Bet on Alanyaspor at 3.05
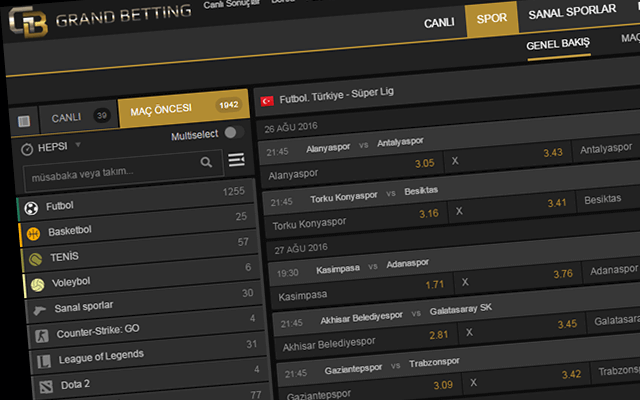 [351, 167]
